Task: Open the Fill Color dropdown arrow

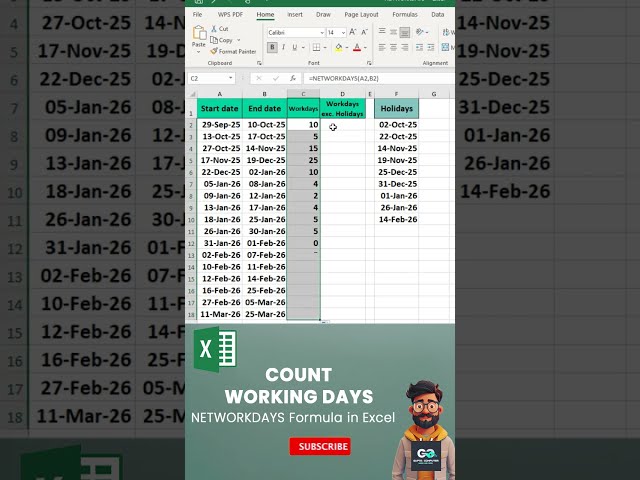Action: [347, 48]
